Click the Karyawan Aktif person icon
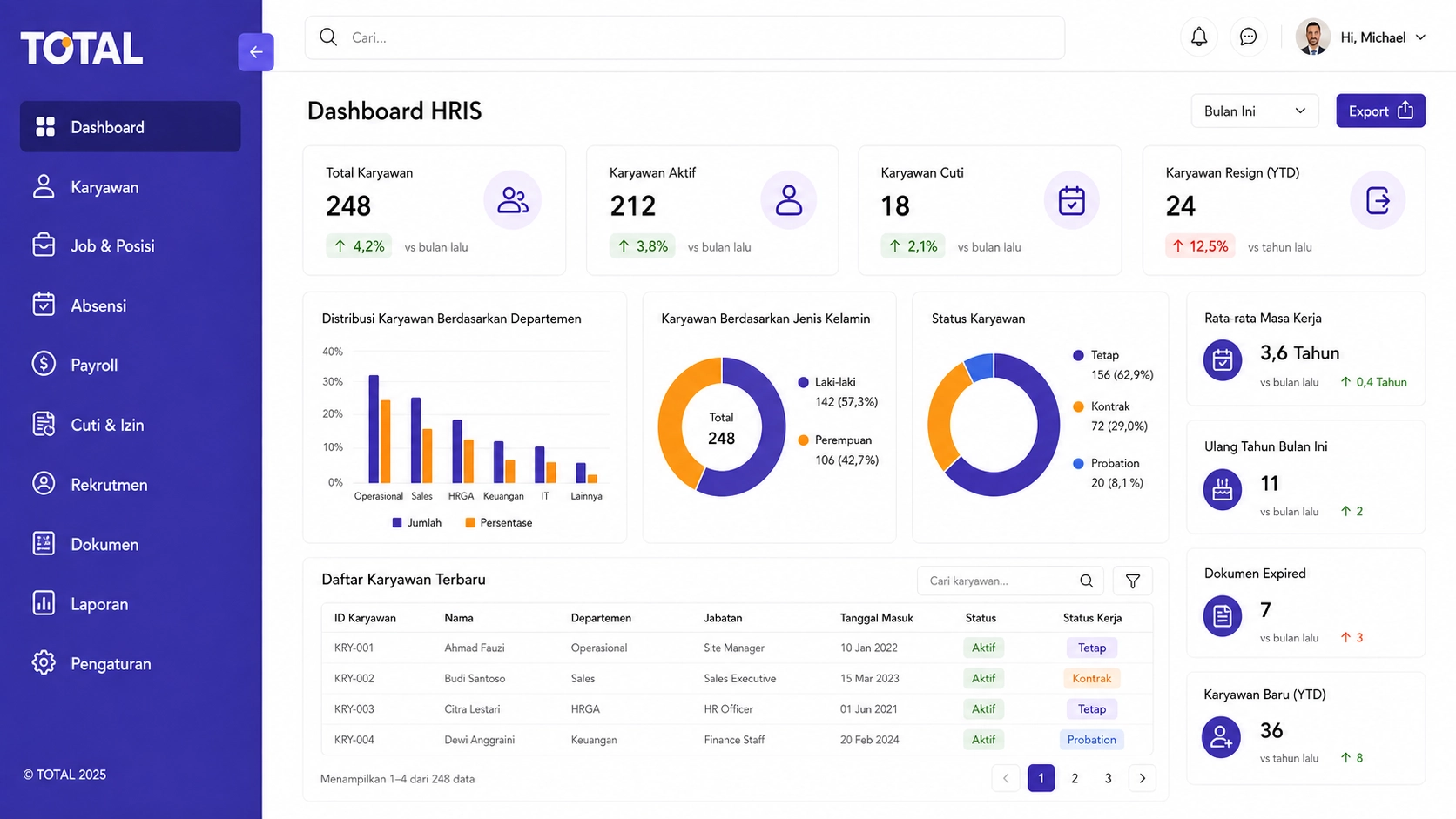Viewport: 1456px width, 819px height. (789, 200)
